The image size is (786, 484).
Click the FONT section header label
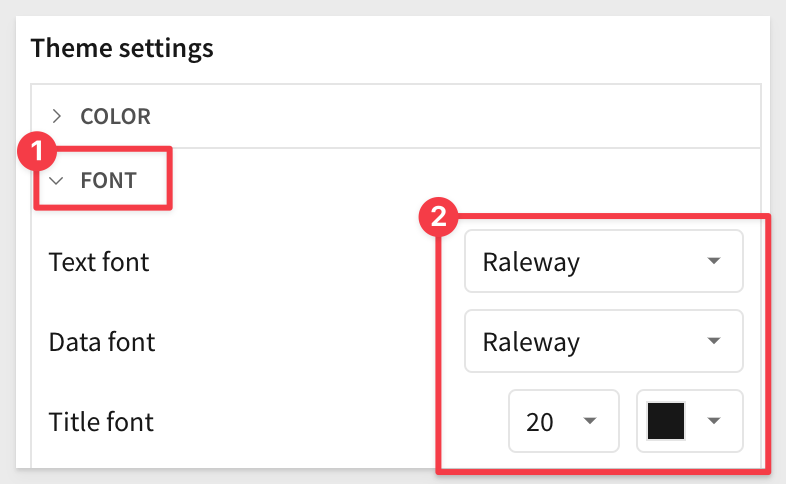(x=108, y=180)
